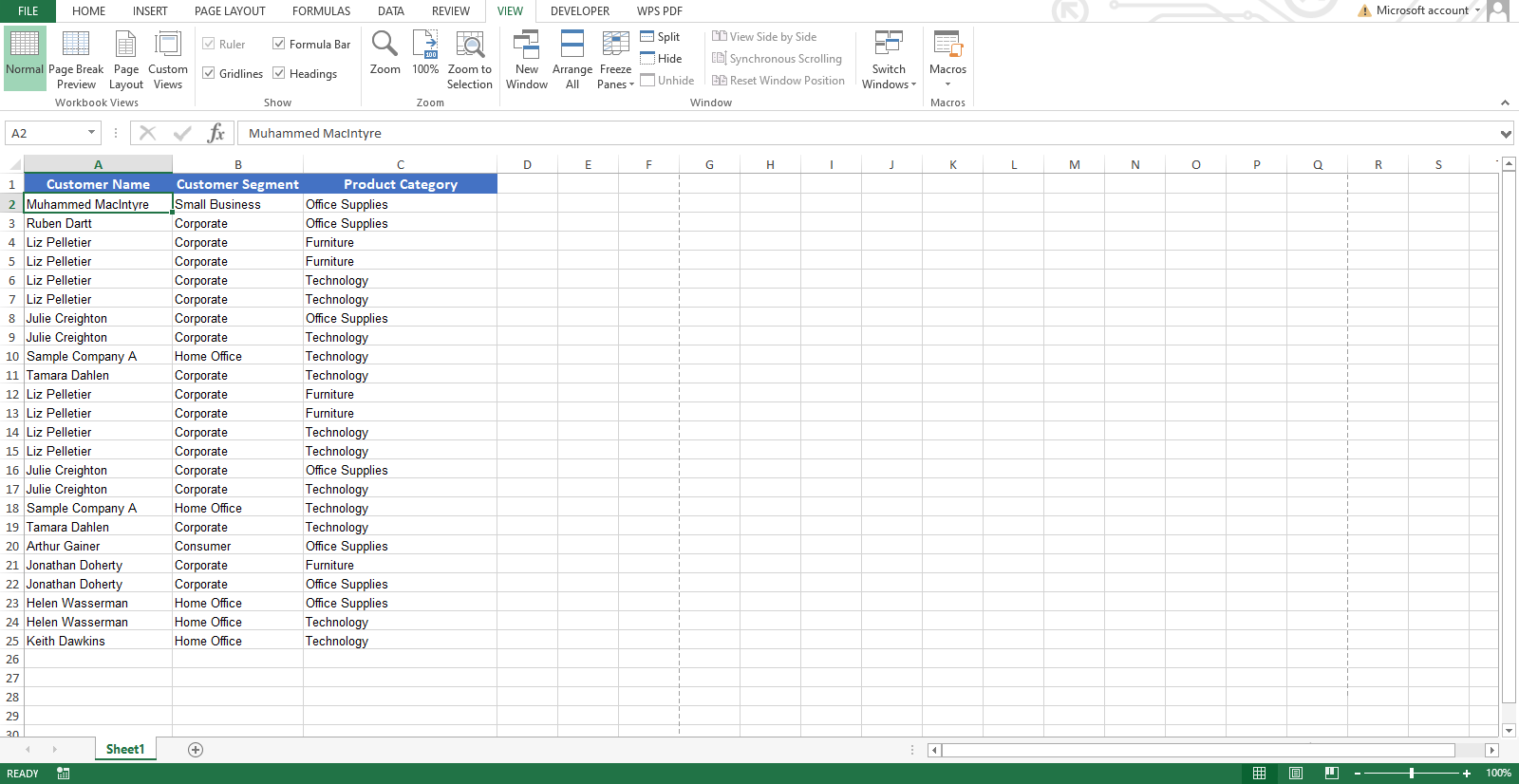Toggle the Gridlines checkbox
Screen dimensions: 1519x784
pyautogui.click(x=209, y=73)
